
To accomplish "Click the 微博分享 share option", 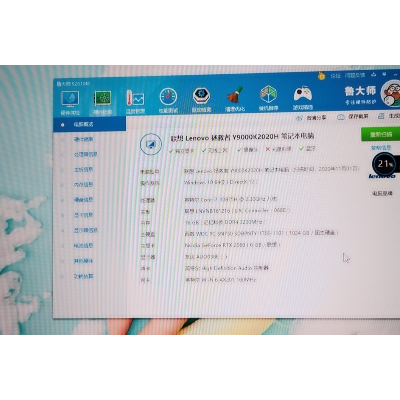I will pos(312,118).
